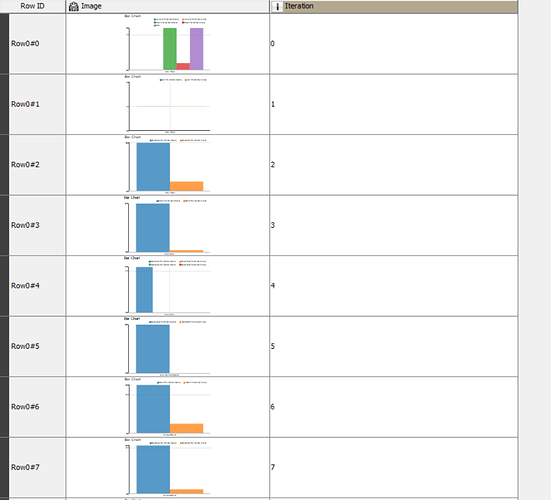Open bar chart thumbnail in Row0#5
Screen dimensions: 551x500
click(x=168, y=346)
